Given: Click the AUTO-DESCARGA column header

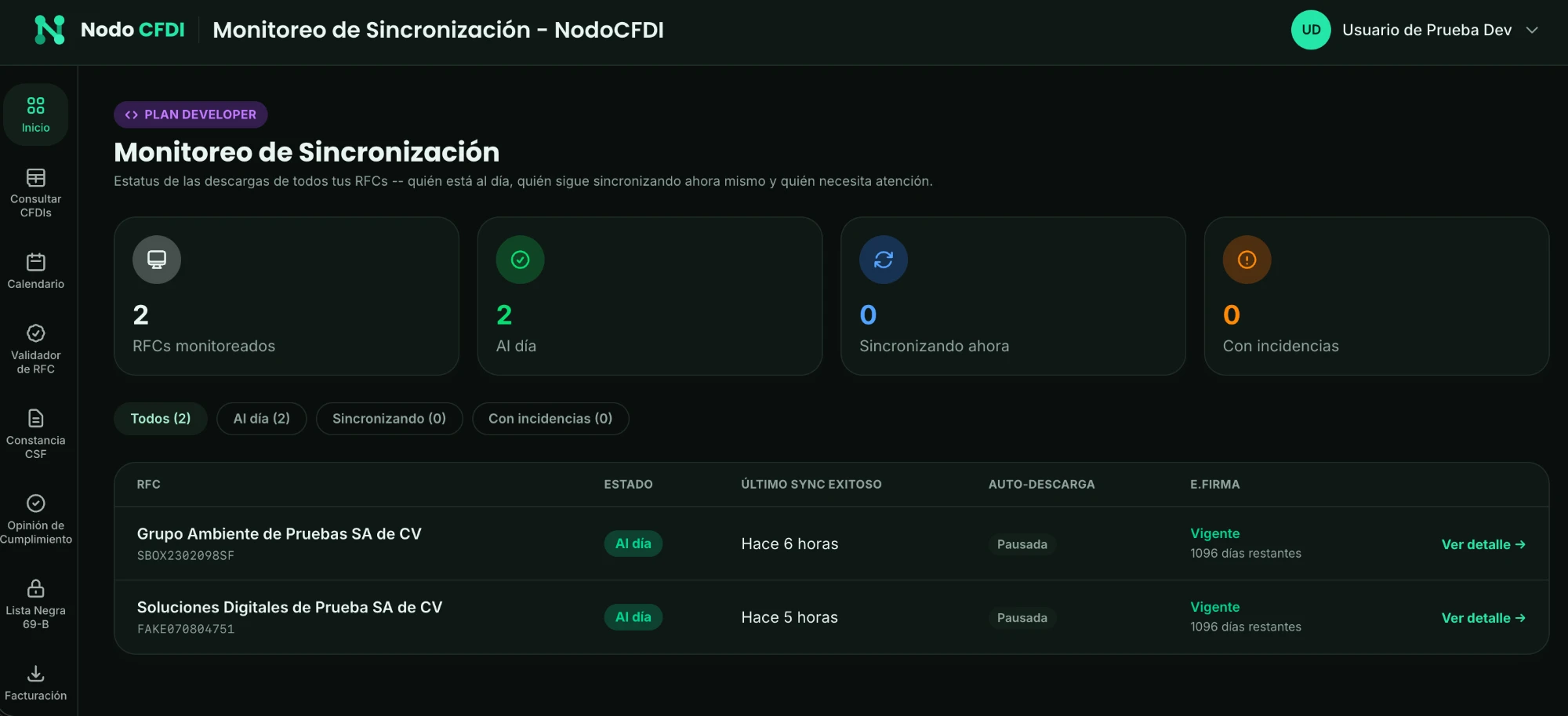Looking at the screenshot, I should point(1042,485).
